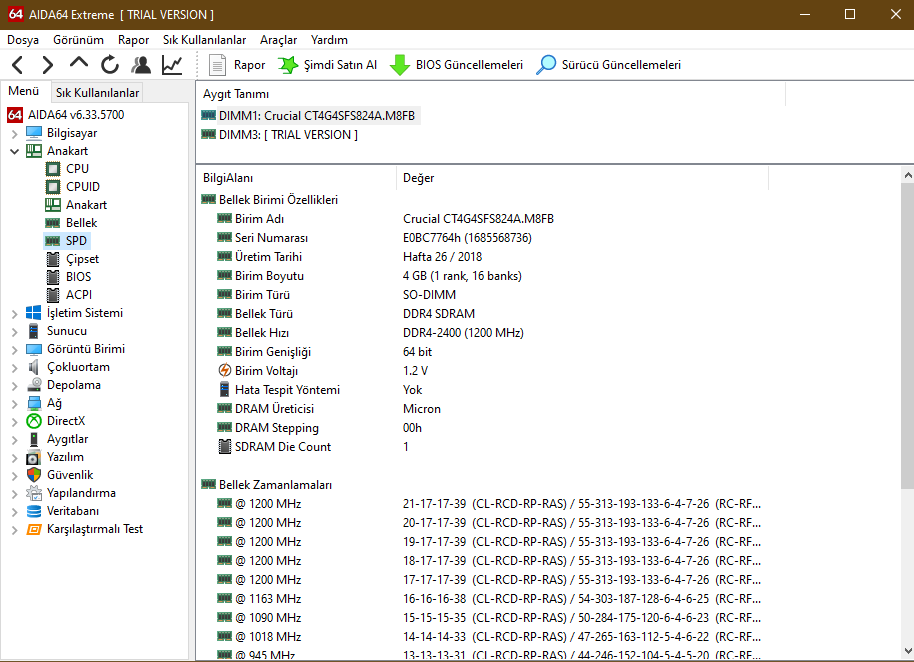Open the Rapor menu
The width and height of the screenshot is (914, 662).
(133, 40)
